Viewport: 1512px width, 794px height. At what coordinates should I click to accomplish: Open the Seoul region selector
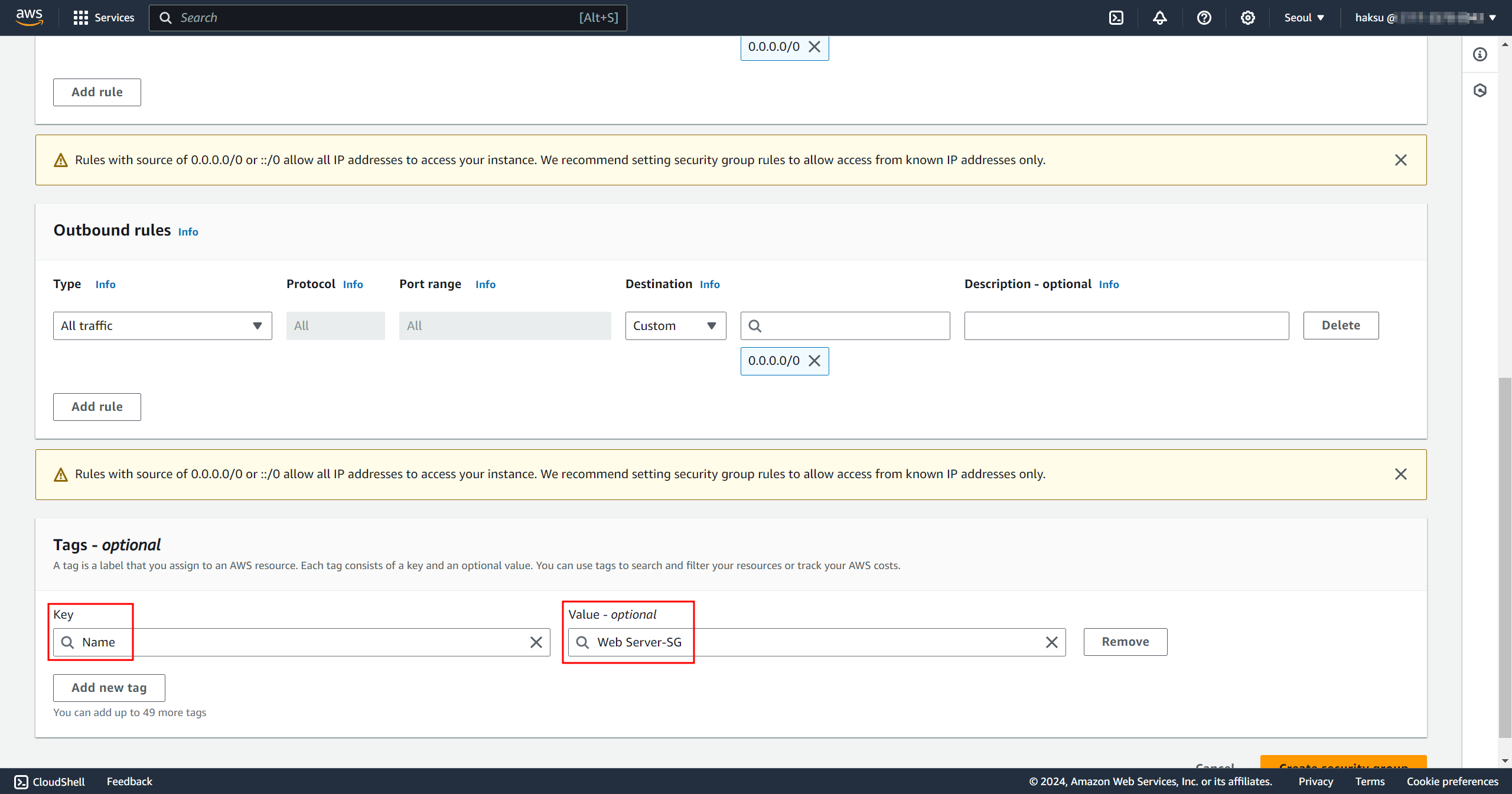click(x=1304, y=18)
